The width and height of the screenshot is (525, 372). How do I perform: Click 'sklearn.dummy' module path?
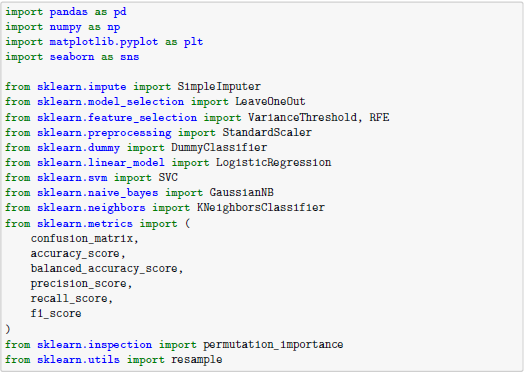[x=78, y=147]
